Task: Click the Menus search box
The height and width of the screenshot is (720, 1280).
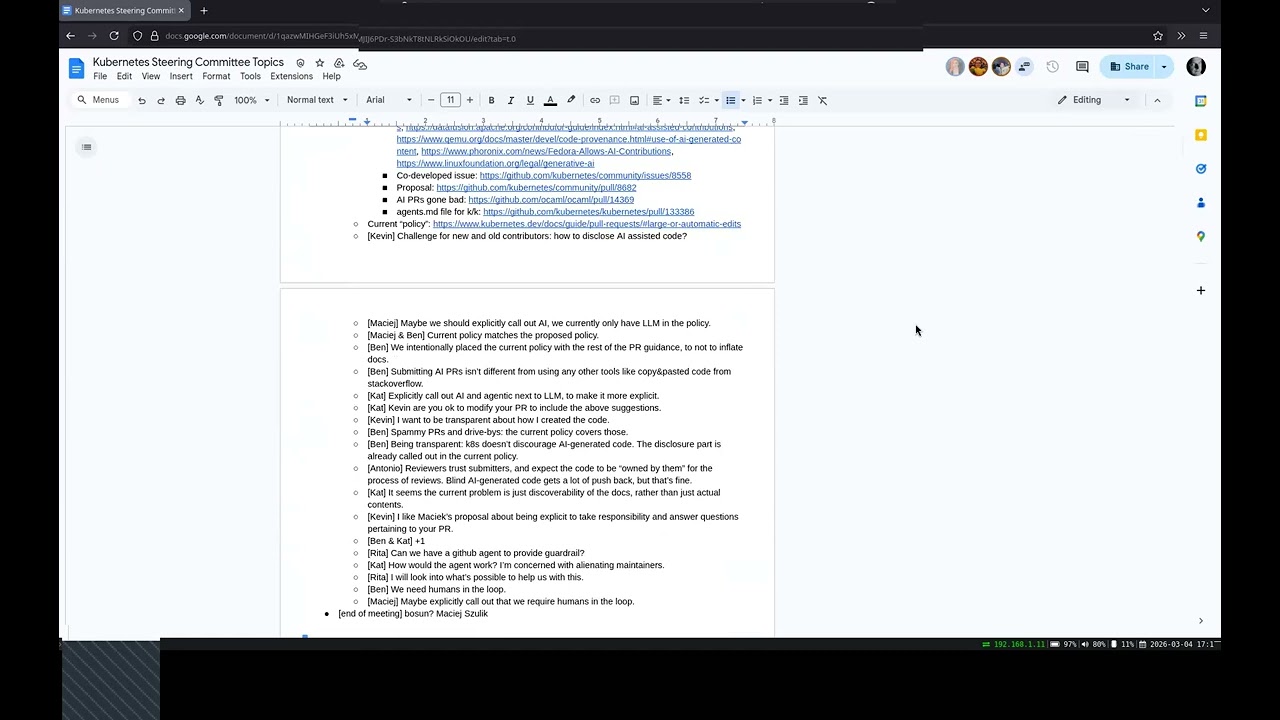Action: (x=99, y=100)
